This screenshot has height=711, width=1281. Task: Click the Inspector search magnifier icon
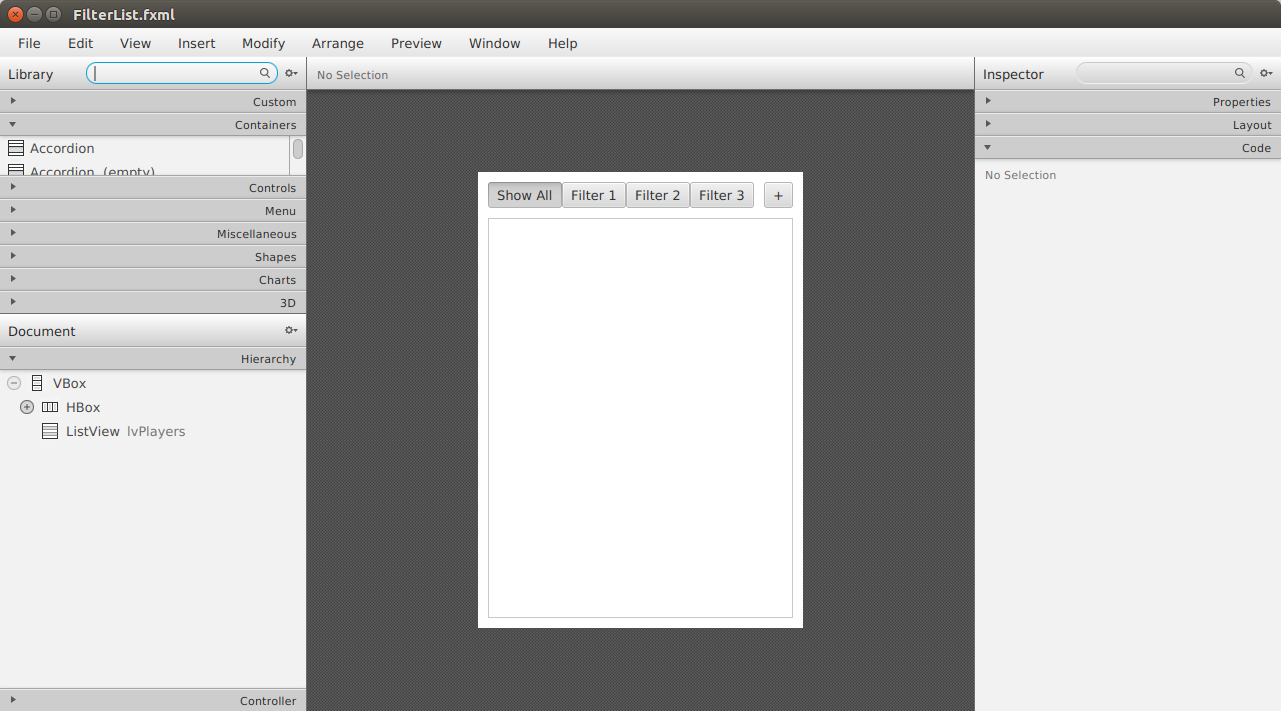pos(1240,72)
